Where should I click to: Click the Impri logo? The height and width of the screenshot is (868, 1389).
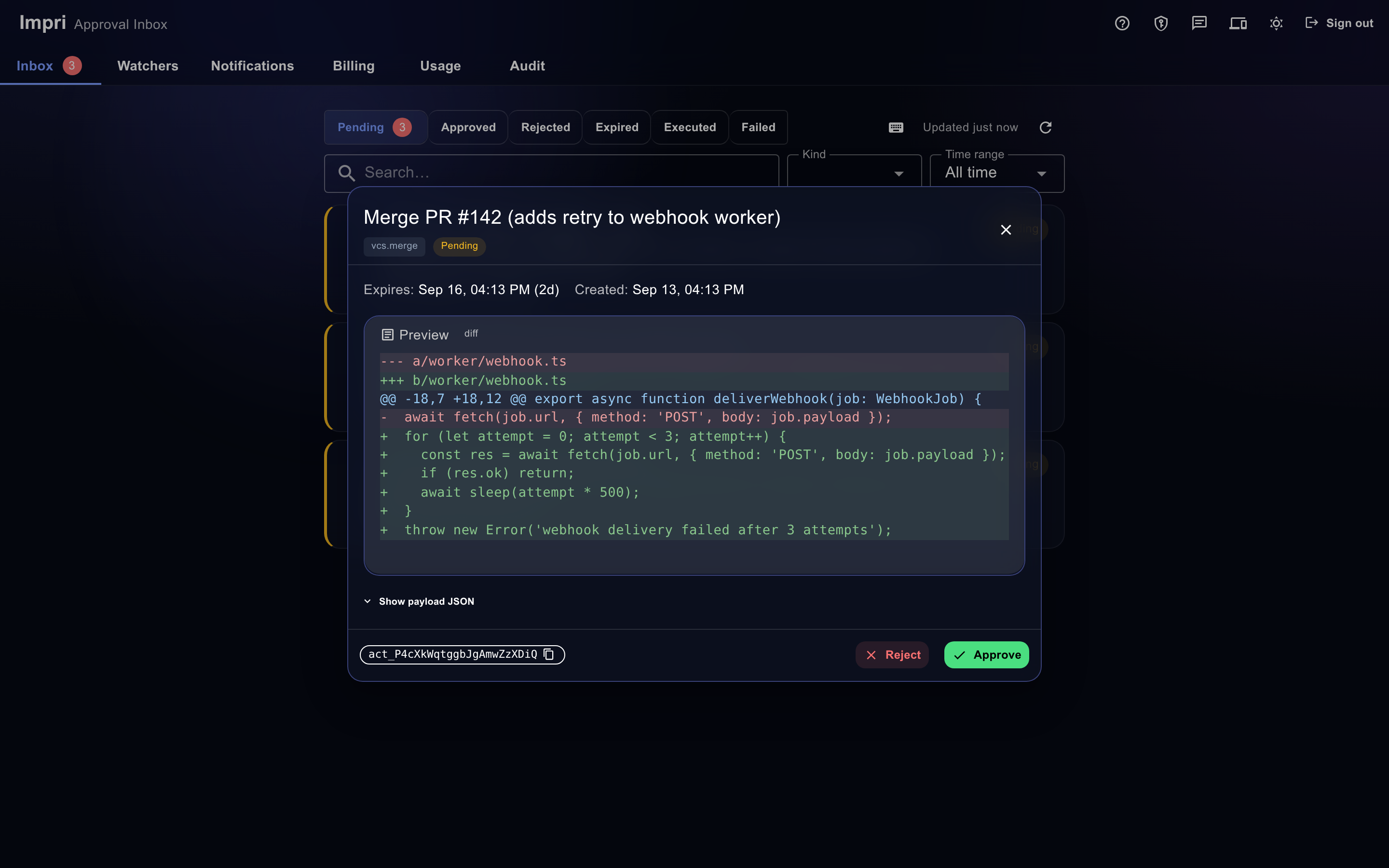pyautogui.click(x=42, y=23)
